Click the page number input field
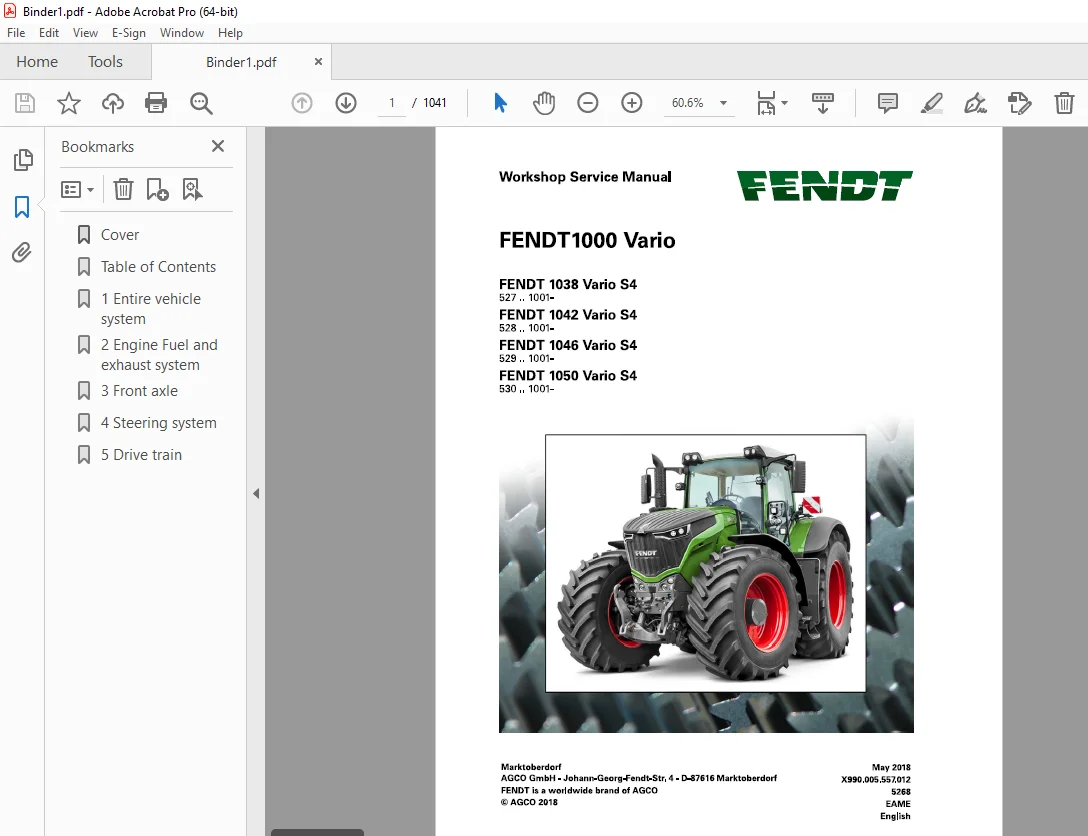This screenshot has width=1088, height=836. pyautogui.click(x=391, y=103)
